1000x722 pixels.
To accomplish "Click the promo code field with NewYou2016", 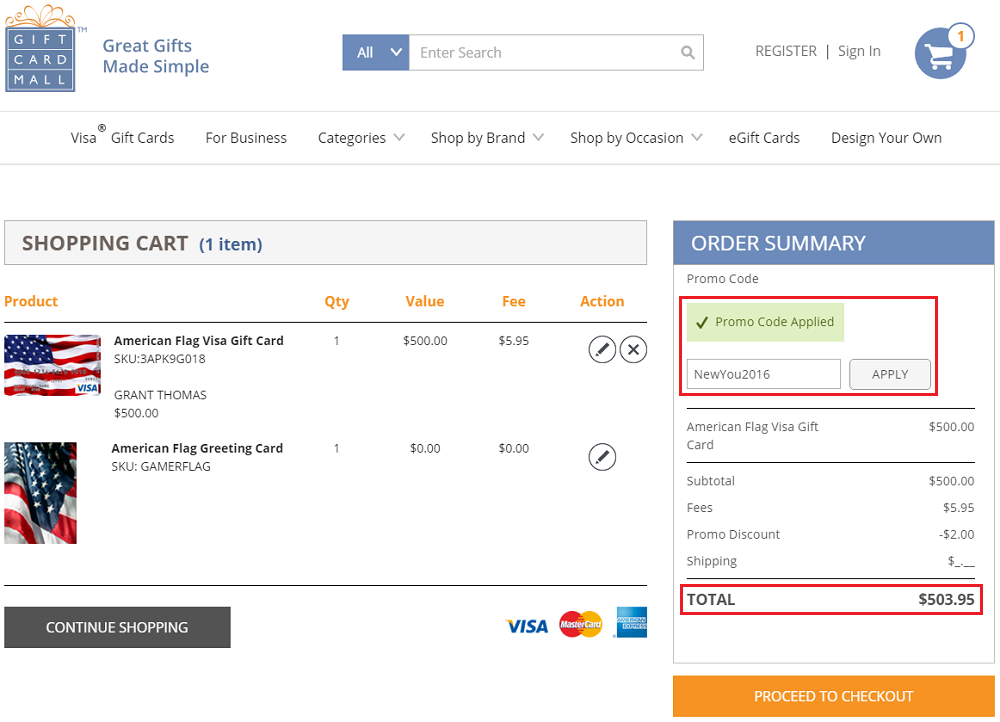I will coord(763,374).
